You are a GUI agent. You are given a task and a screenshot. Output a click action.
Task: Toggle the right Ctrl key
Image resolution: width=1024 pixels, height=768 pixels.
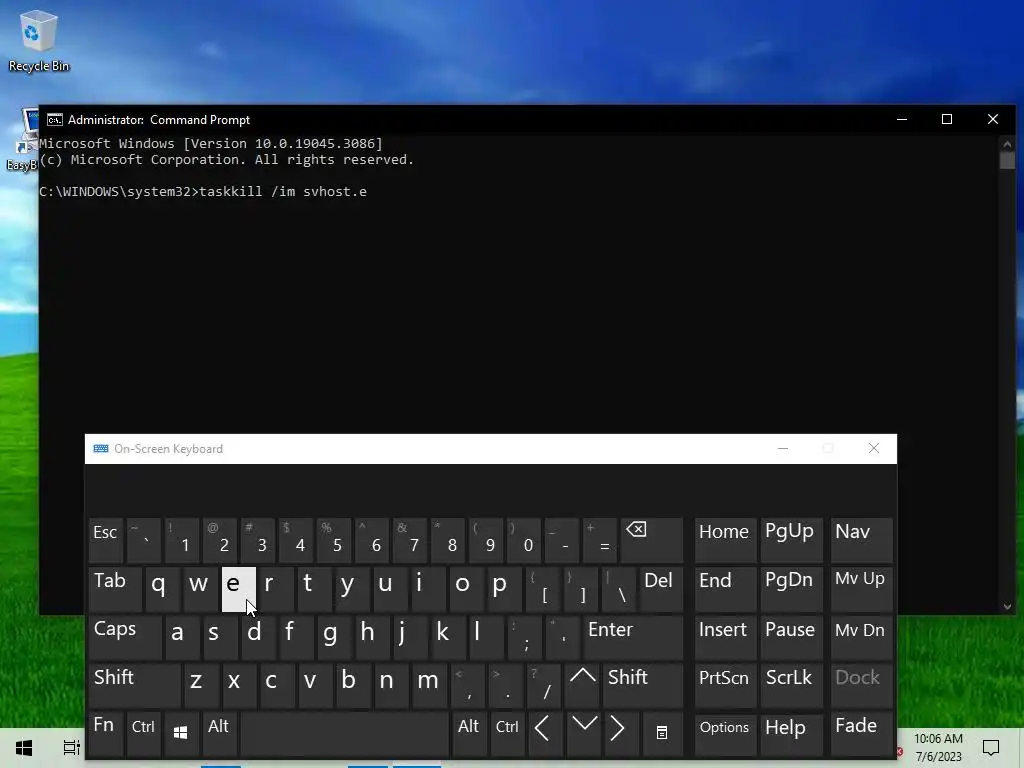(x=507, y=733)
